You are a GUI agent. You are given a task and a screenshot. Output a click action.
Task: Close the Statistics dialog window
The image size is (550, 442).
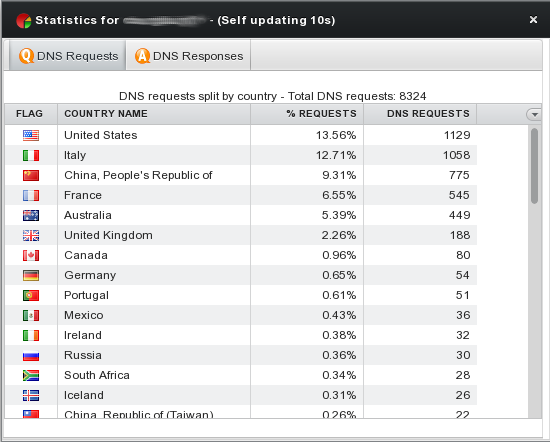[533, 20]
